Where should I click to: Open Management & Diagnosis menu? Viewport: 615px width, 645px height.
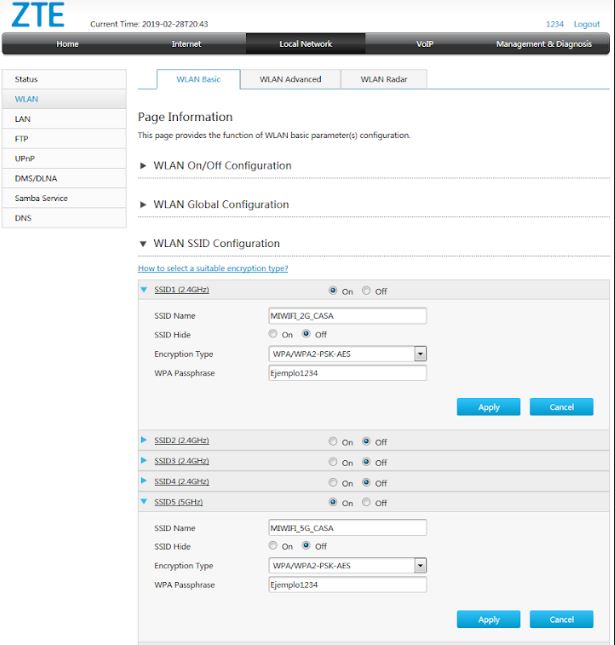tap(544, 44)
